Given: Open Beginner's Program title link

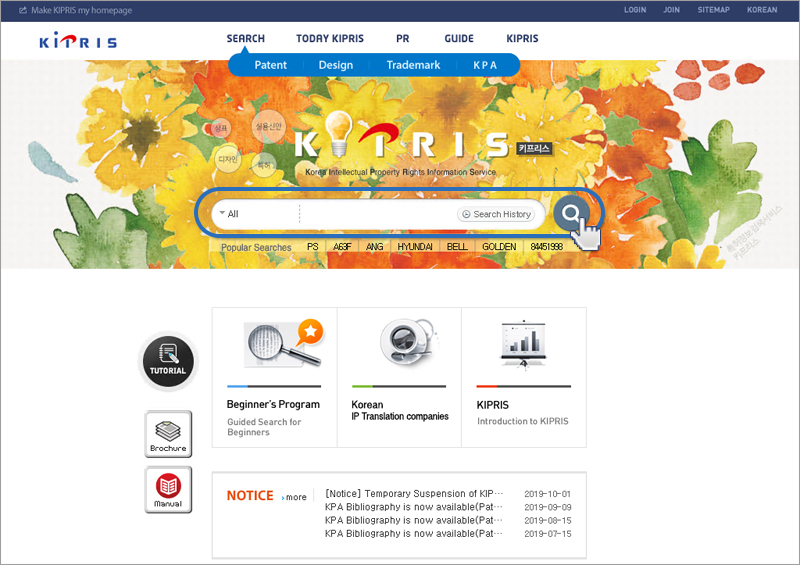Looking at the screenshot, I should point(273,404).
